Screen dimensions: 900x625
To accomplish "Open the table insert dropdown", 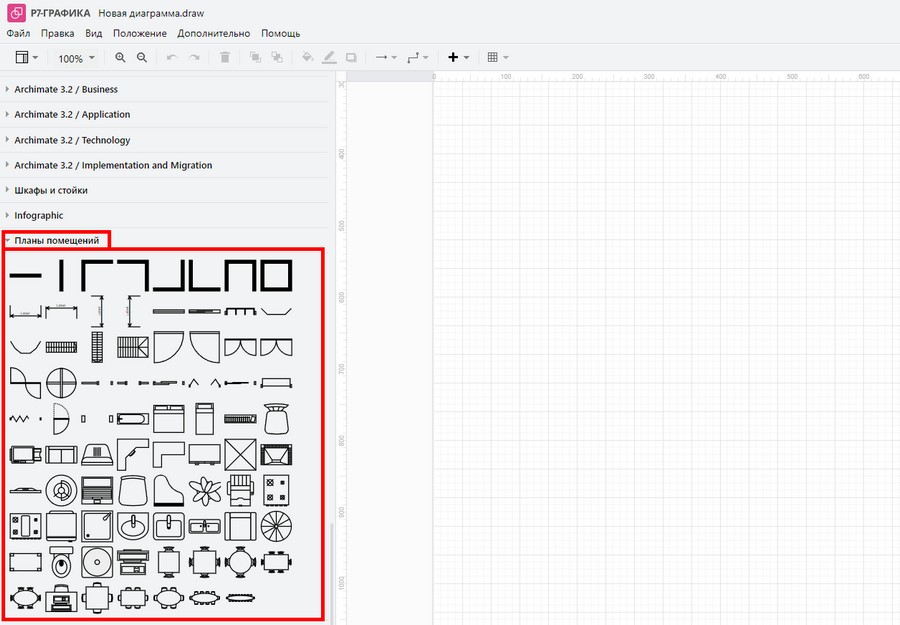I will [x=498, y=58].
